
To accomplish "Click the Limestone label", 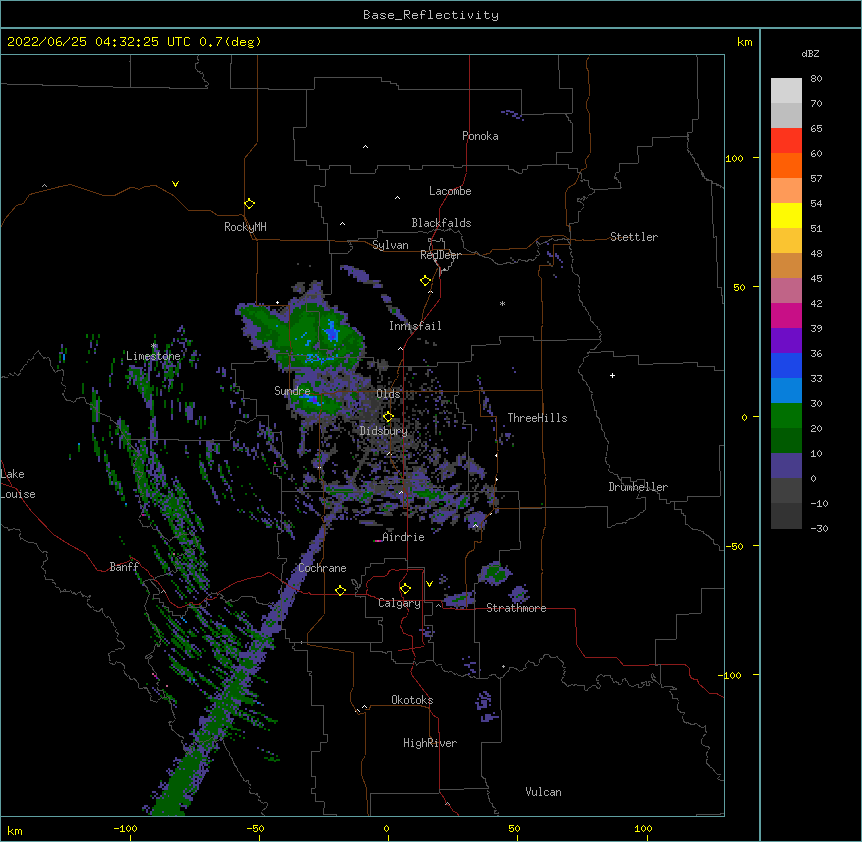I will pos(153,356).
